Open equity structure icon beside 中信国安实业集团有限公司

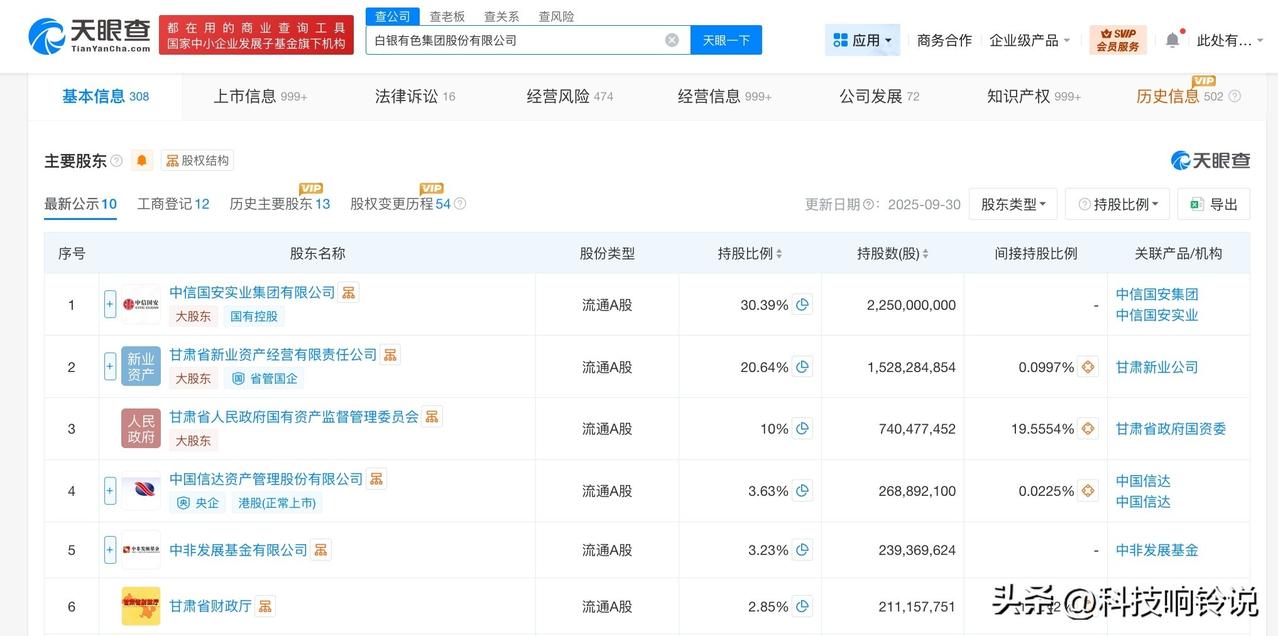coord(348,292)
